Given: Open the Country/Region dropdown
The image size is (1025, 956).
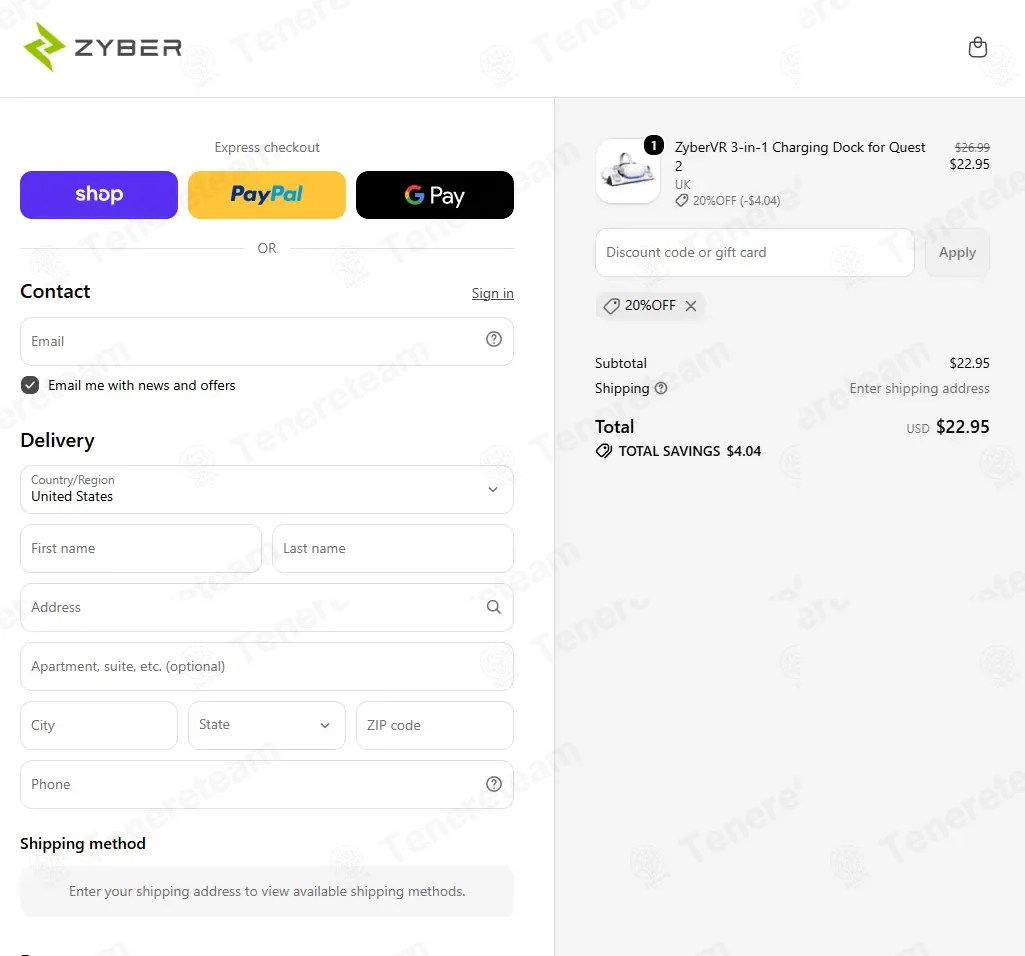Looking at the screenshot, I should pos(267,489).
